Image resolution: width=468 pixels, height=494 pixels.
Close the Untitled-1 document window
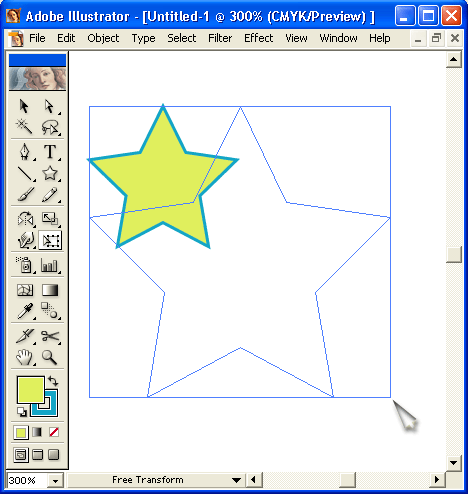pyautogui.click(x=455, y=39)
